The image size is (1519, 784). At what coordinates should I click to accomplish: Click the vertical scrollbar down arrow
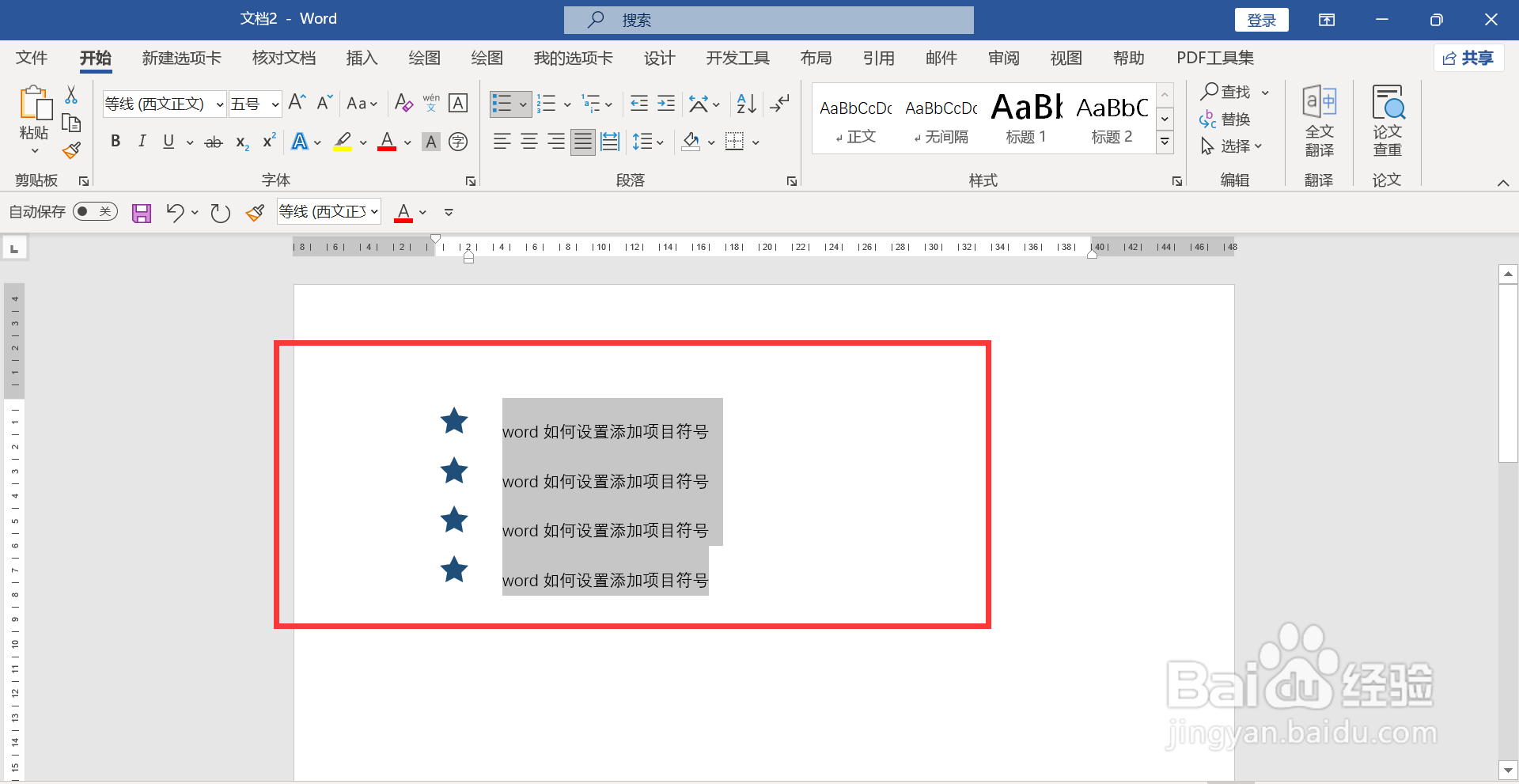pos(1508,769)
